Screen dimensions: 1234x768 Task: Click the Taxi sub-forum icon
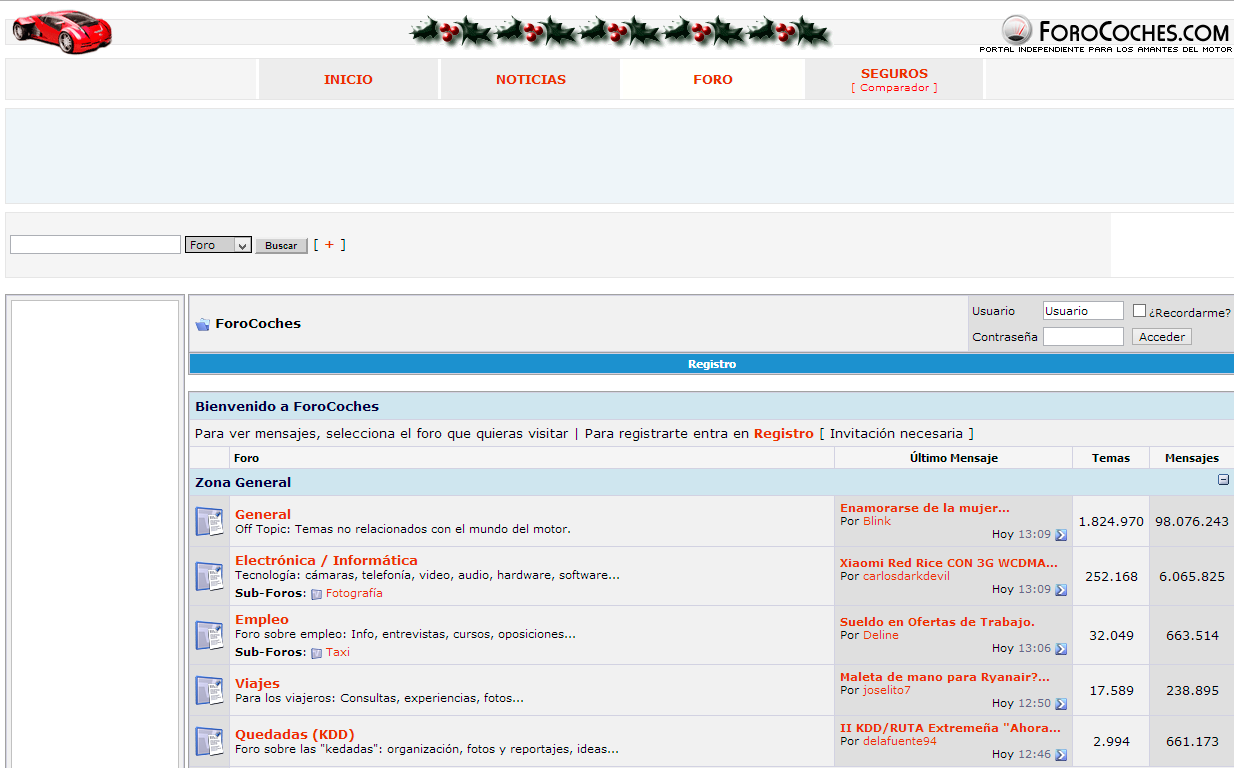pyautogui.click(x=316, y=653)
